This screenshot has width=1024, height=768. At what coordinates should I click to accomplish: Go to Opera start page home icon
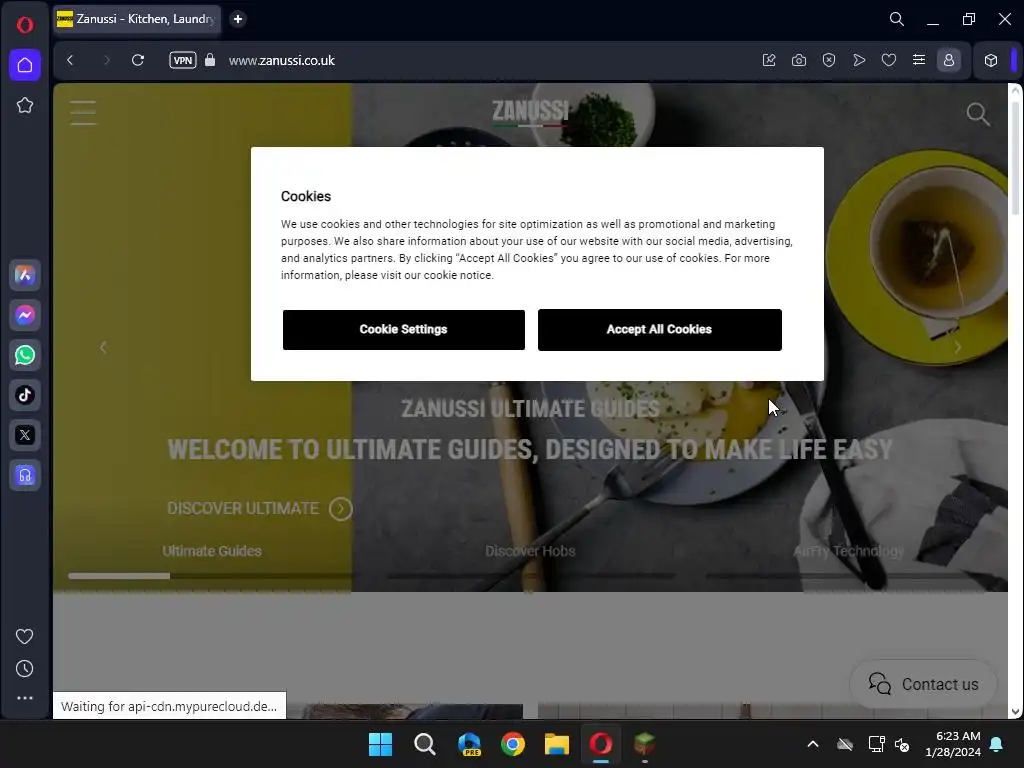(x=25, y=65)
